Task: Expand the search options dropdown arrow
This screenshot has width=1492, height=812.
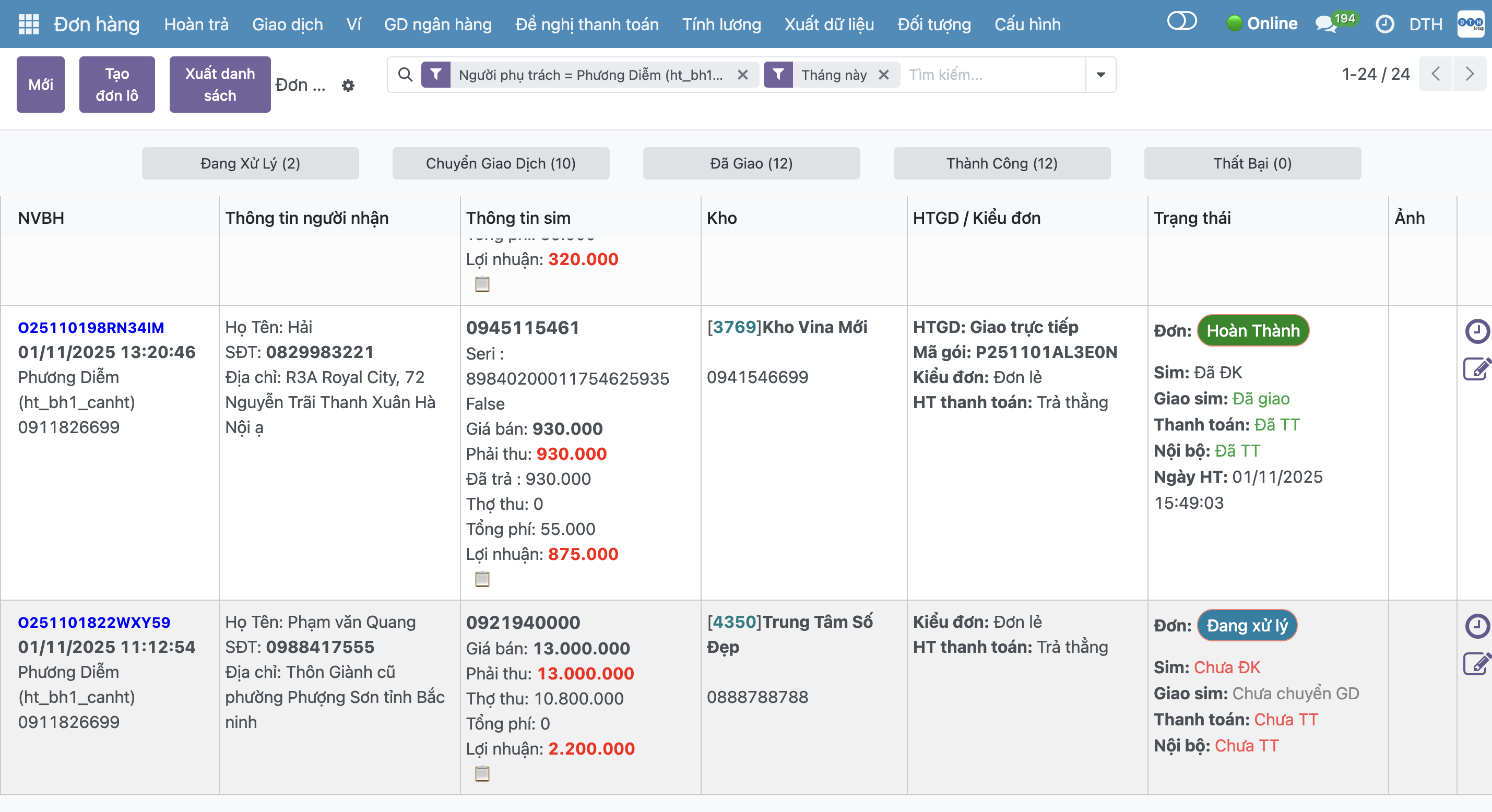Action: click(1100, 75)
